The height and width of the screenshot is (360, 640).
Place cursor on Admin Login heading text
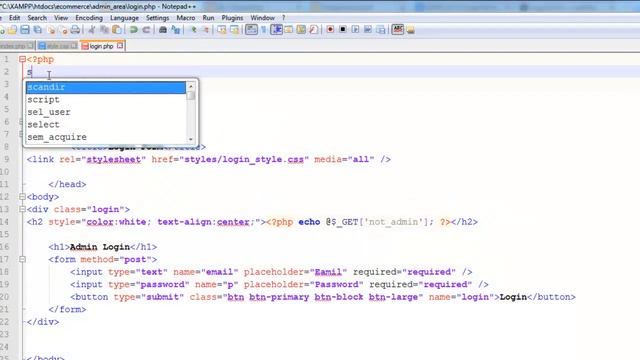pos(100,247)
